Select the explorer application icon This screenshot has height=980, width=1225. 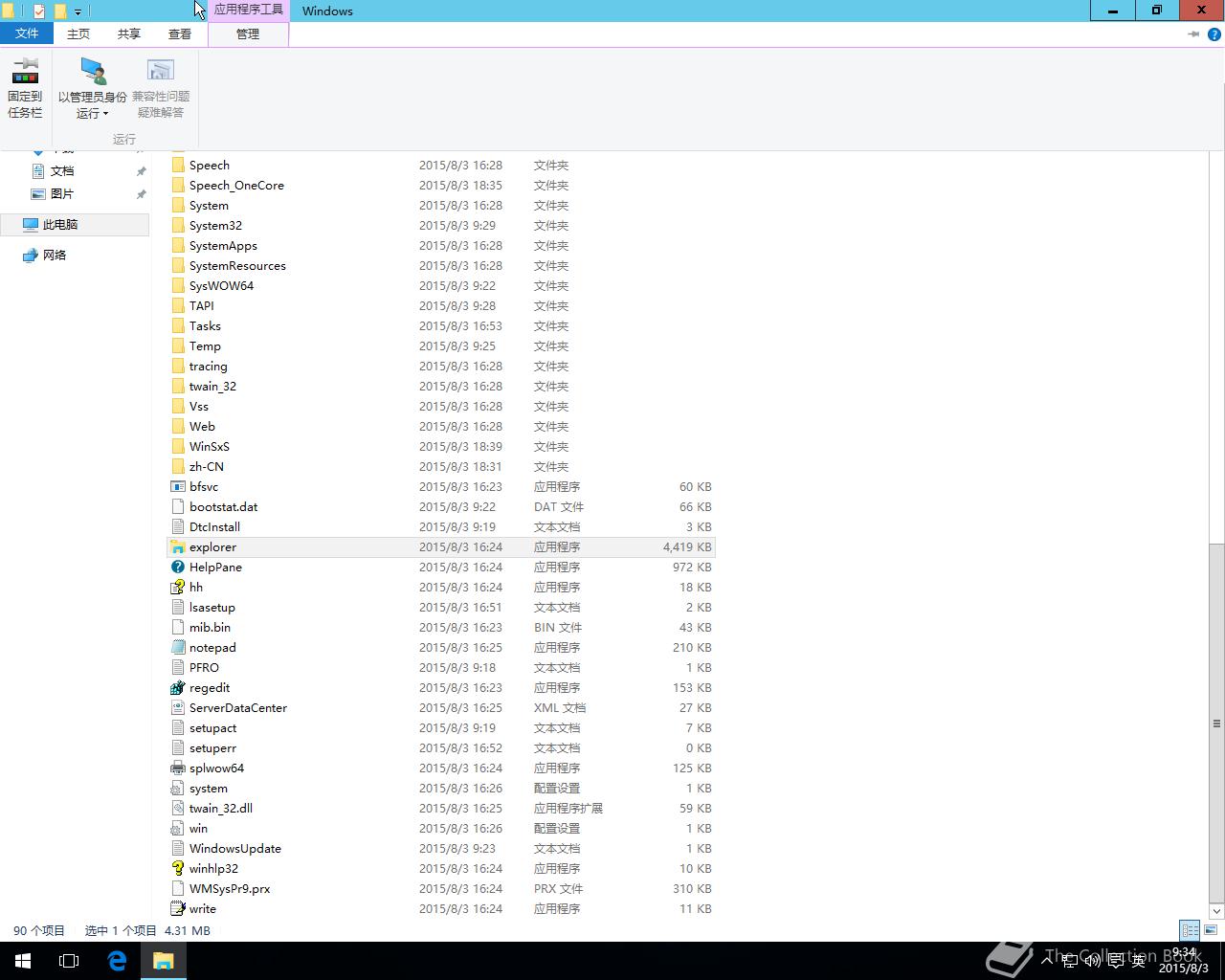tap(177, 546)
